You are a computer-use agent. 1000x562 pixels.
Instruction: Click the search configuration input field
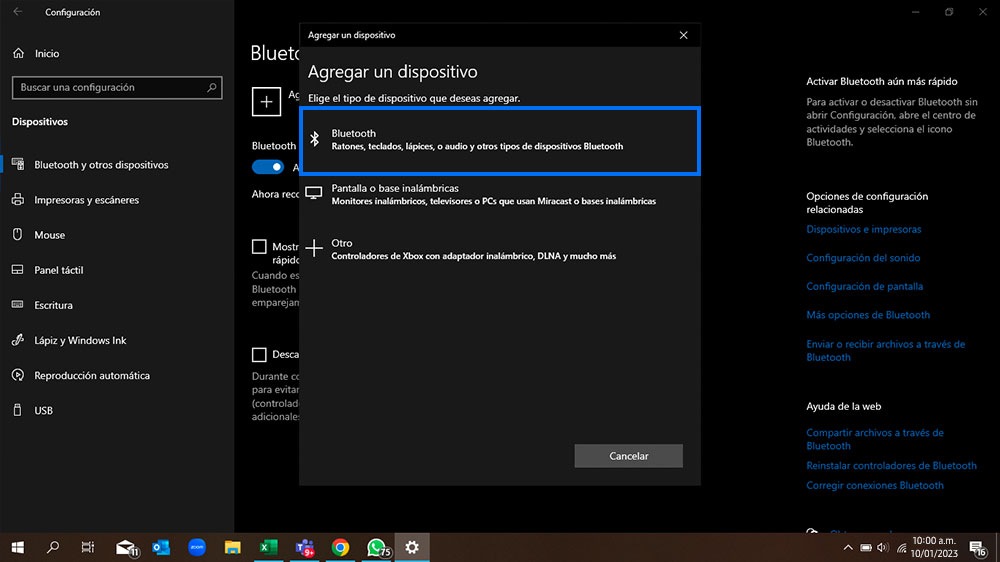(x=110, y=88)
